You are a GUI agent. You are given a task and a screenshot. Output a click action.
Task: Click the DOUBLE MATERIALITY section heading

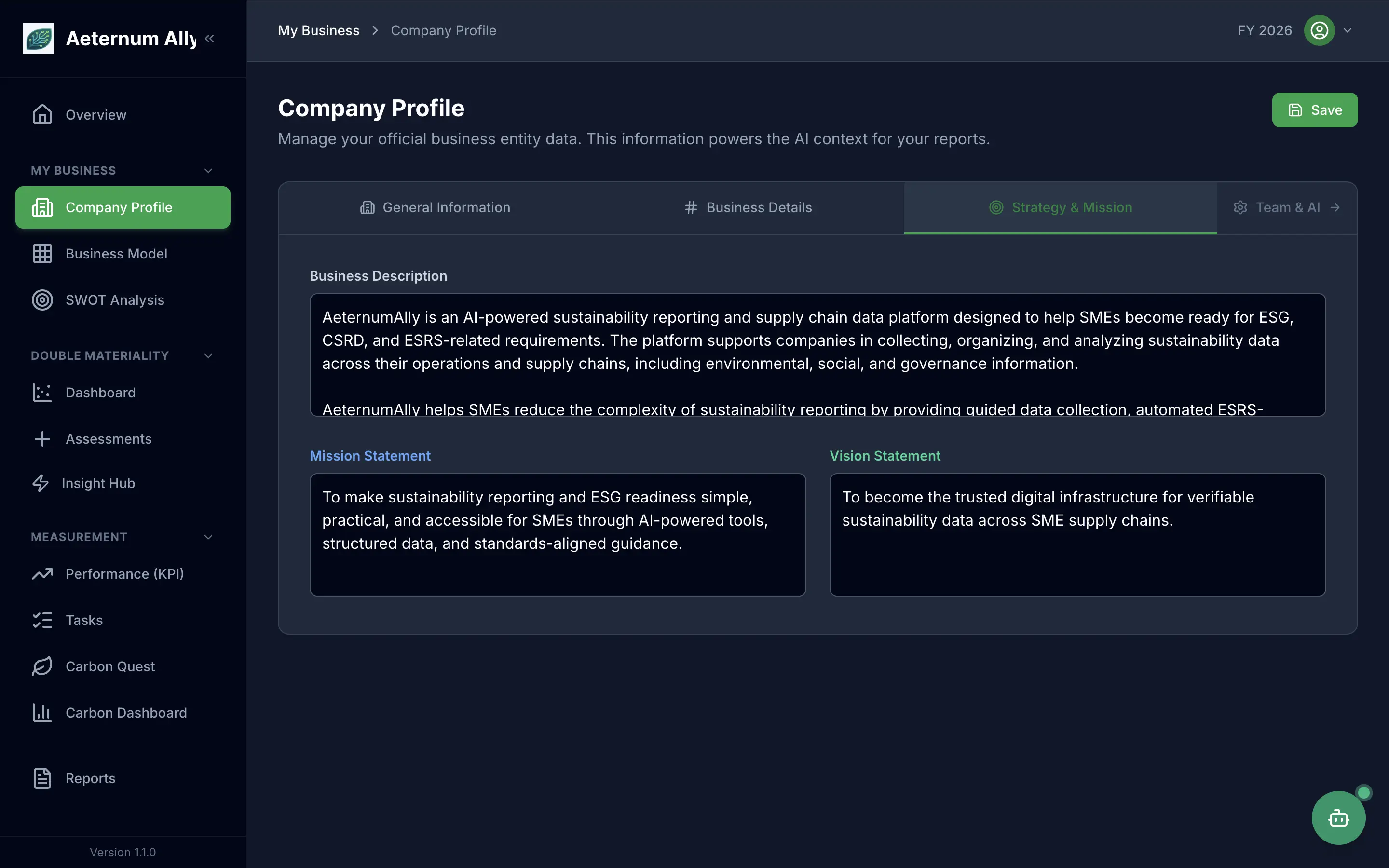pos(100,356)
